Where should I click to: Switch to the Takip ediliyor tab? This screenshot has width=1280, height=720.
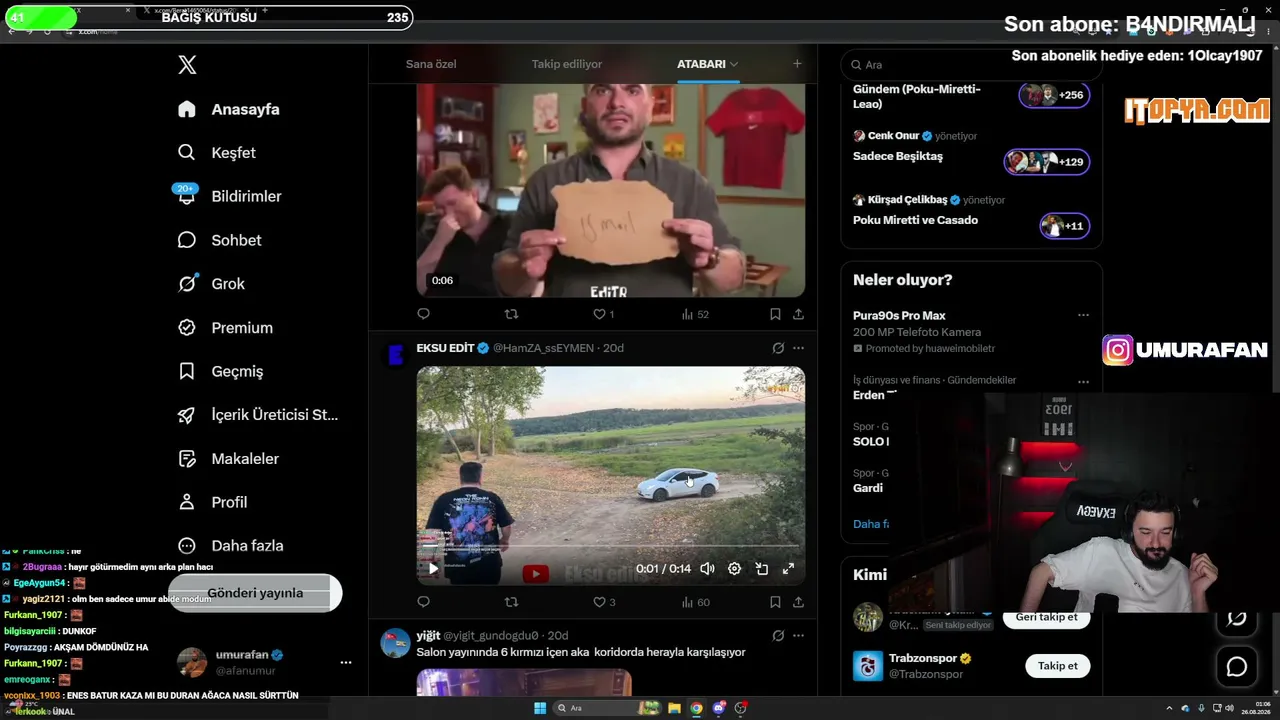[567, 64]
